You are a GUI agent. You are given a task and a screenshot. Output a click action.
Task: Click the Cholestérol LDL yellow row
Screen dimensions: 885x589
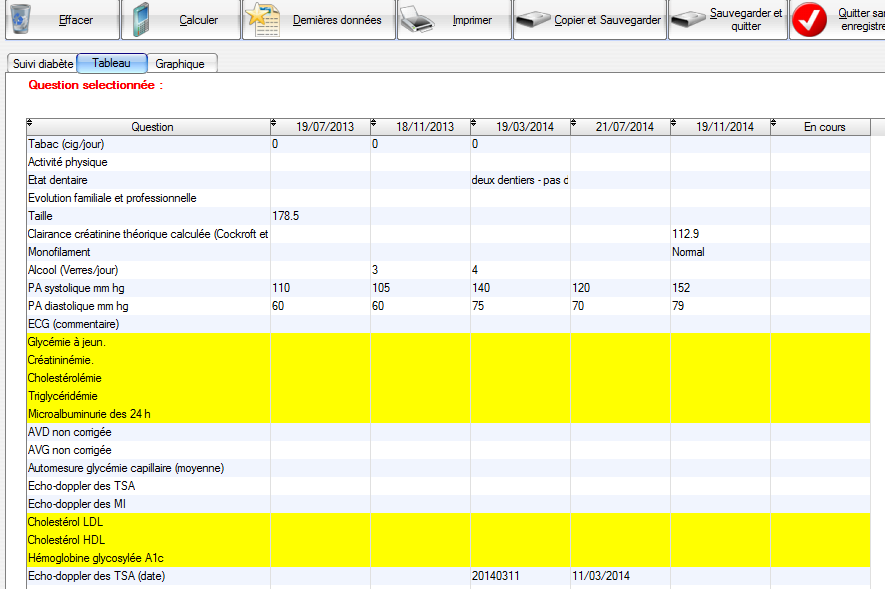66,522
